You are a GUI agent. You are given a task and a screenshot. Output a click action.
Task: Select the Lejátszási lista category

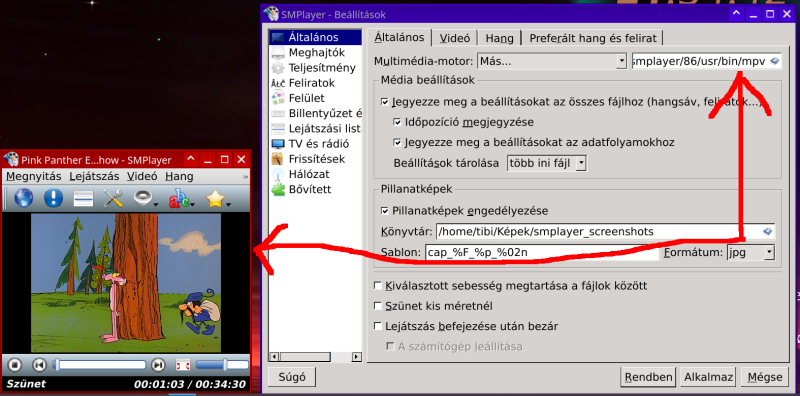point(315,128)
